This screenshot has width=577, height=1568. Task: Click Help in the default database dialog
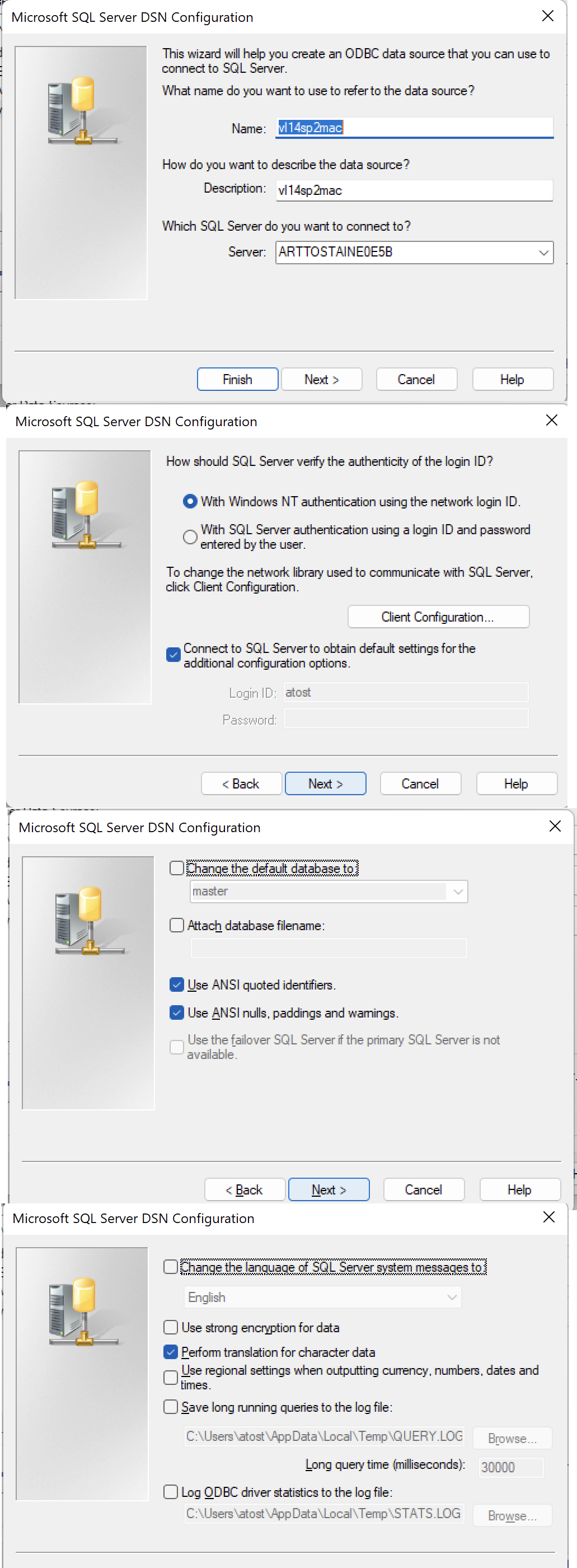pos(520,1189)
